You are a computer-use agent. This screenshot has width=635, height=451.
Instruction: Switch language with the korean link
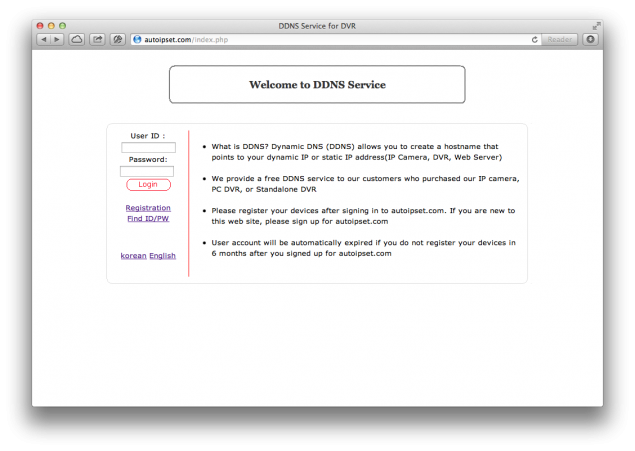pyautogui.click(x=133, y=256)
